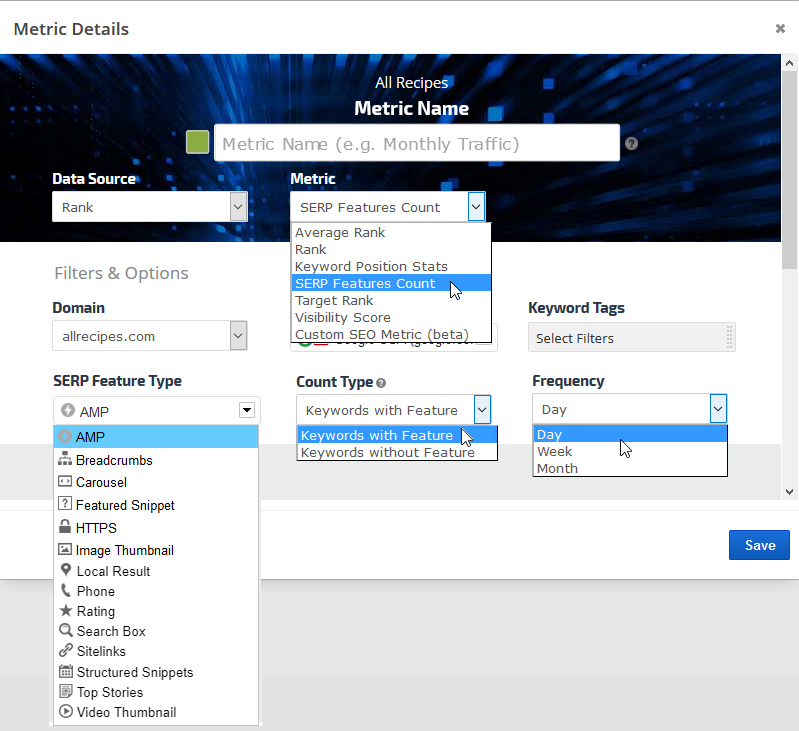Select Month in Frequency list
Screen dimensions: 799x731
click(557, 468)
